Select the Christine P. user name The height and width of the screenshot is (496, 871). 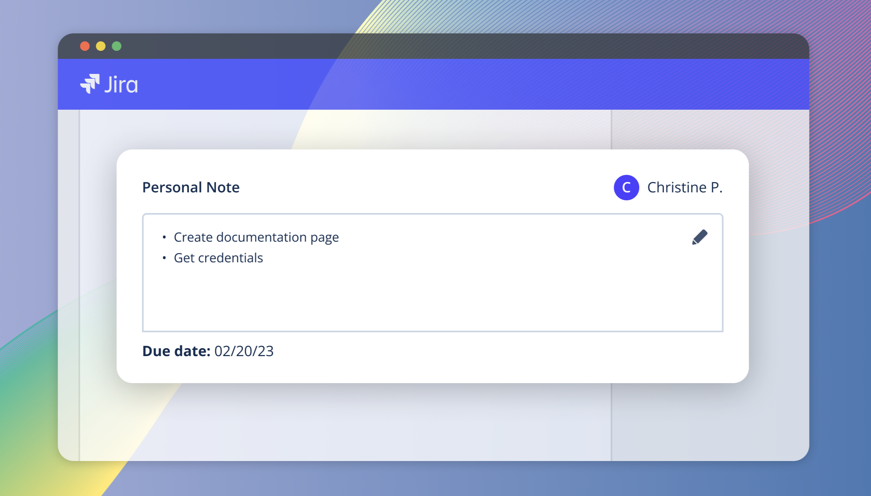[x=684, y=188]
